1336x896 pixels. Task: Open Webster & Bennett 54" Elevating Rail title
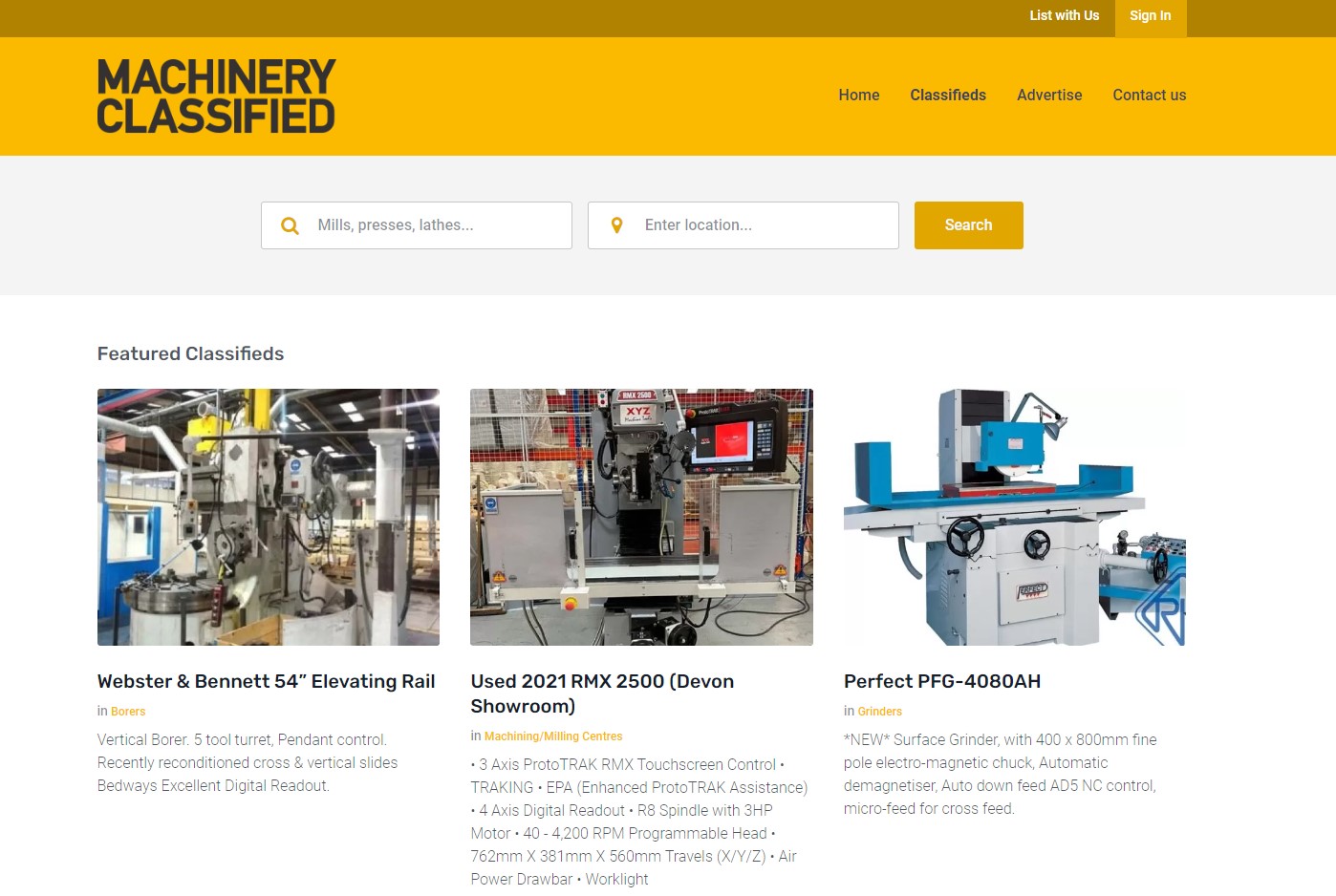click(266, 681)
